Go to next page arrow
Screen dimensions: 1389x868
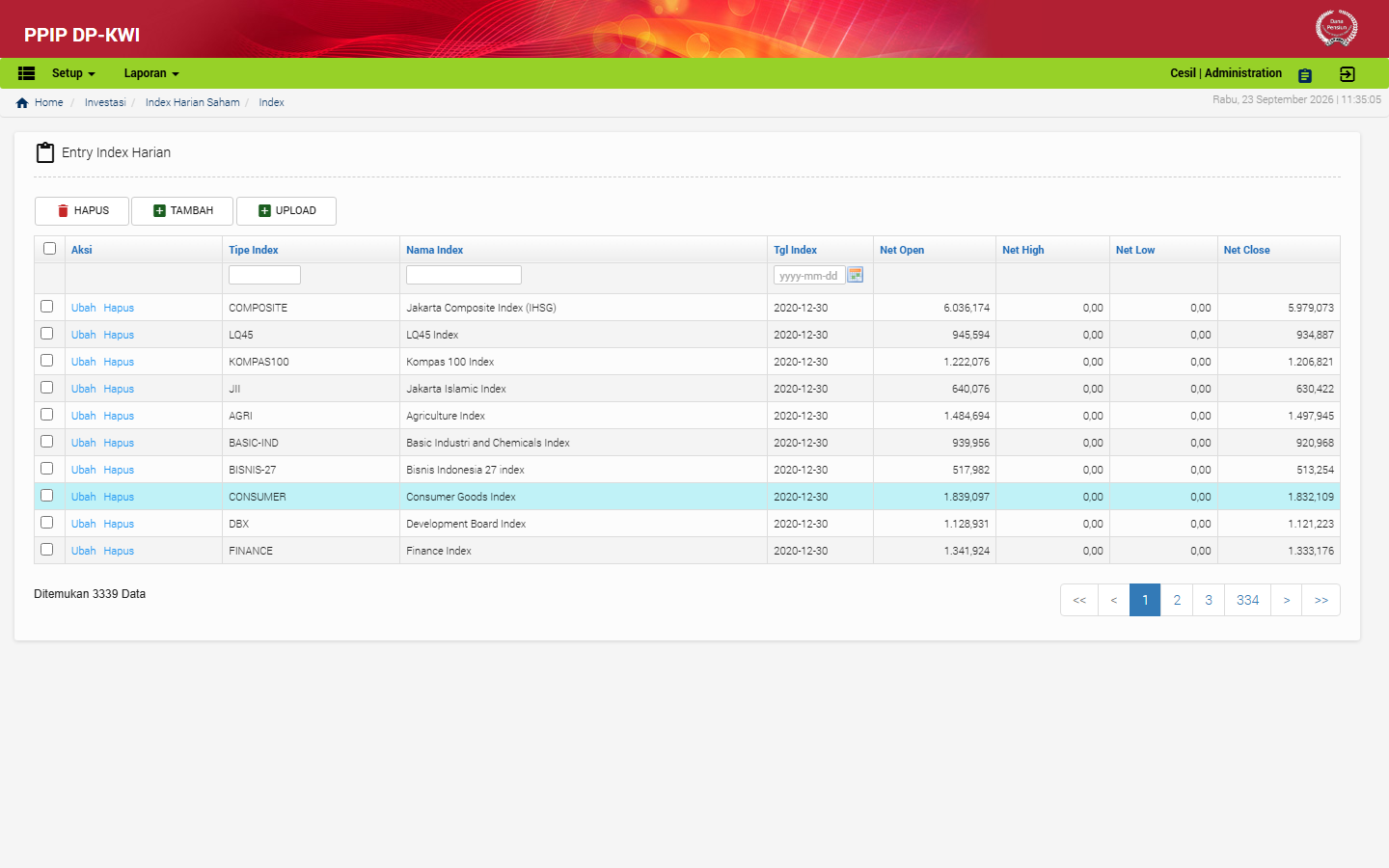point(1287,600)
